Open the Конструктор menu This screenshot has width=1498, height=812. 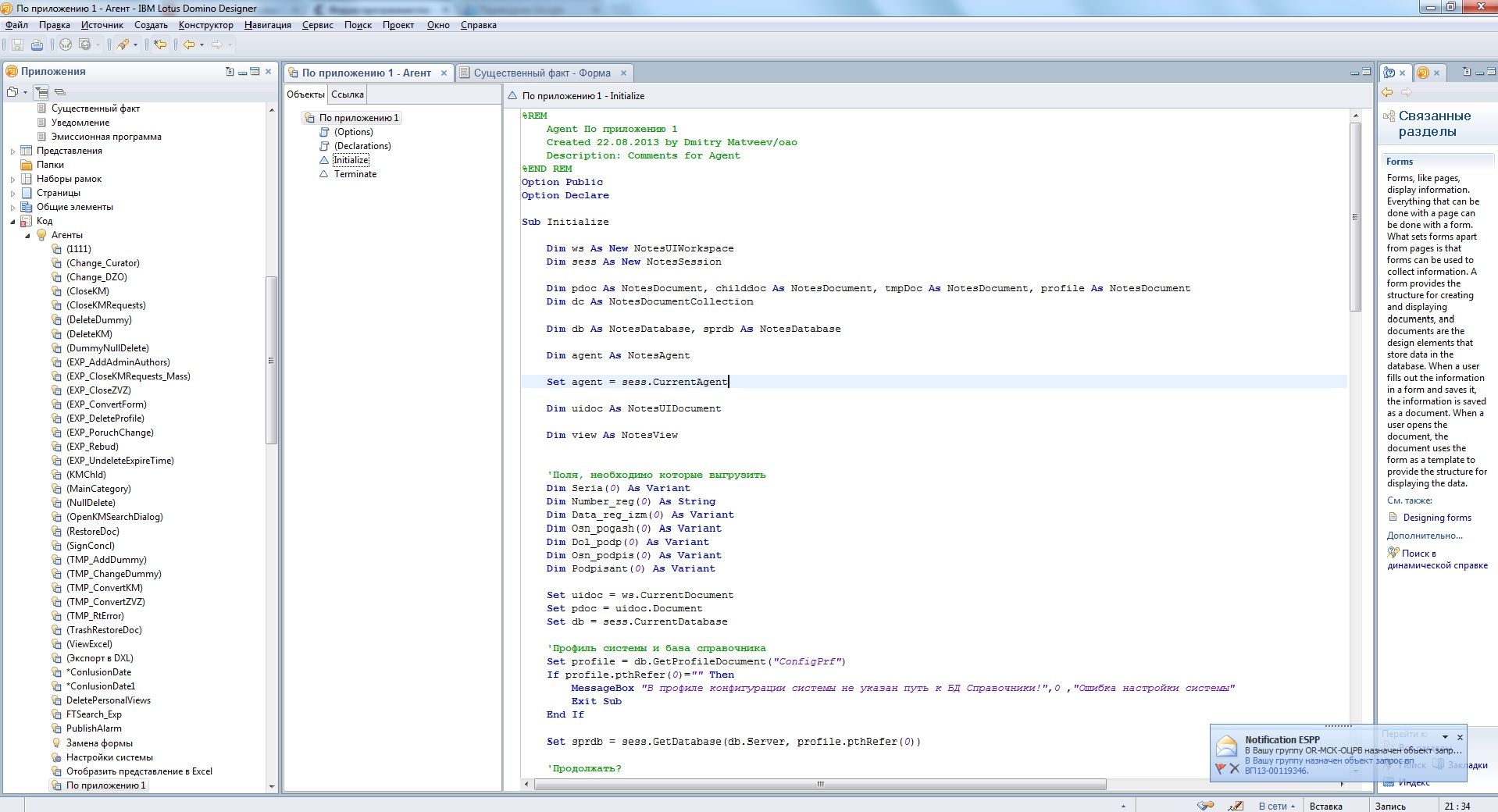(205, 25)
